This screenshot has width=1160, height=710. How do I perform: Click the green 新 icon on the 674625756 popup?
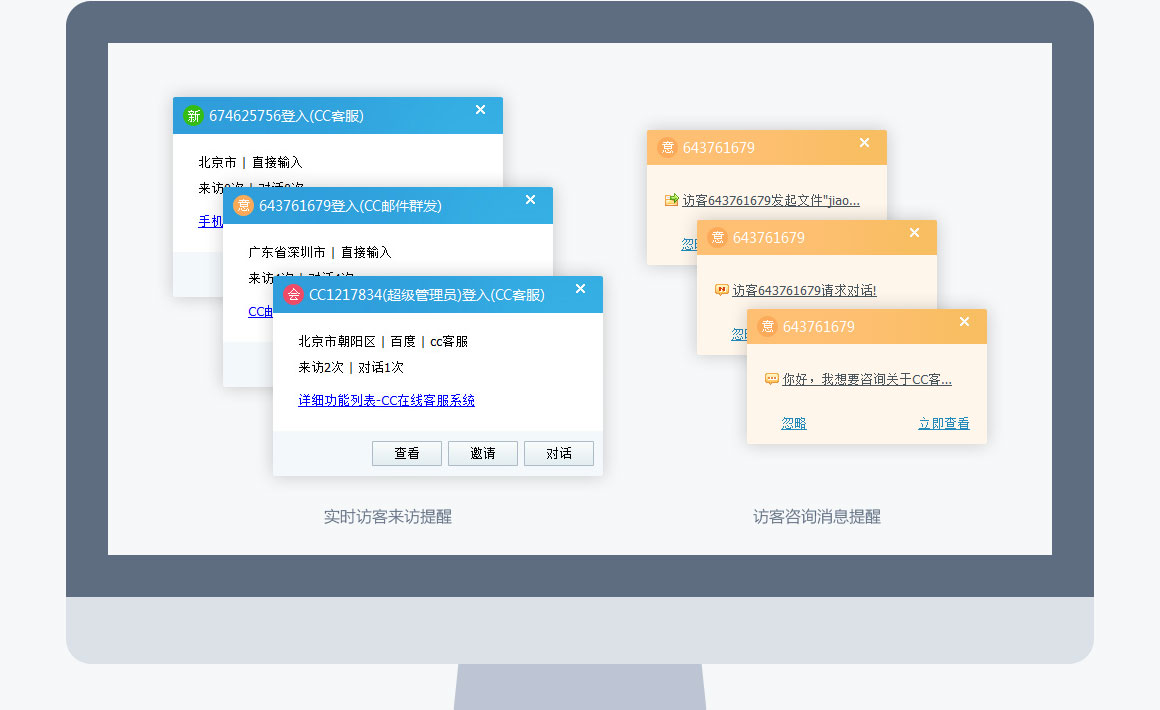click(193, 116)
